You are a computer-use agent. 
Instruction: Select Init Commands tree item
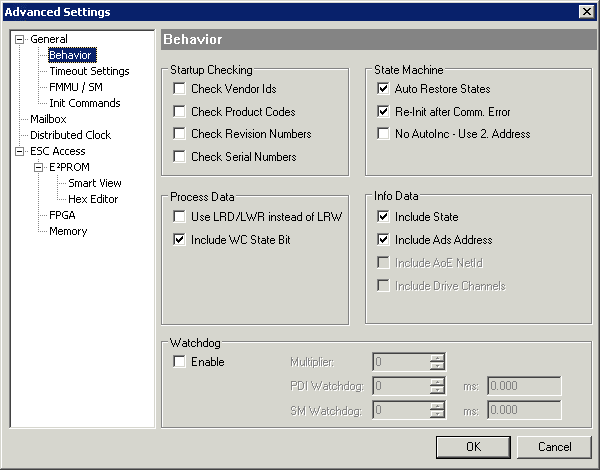click(85, 103)
